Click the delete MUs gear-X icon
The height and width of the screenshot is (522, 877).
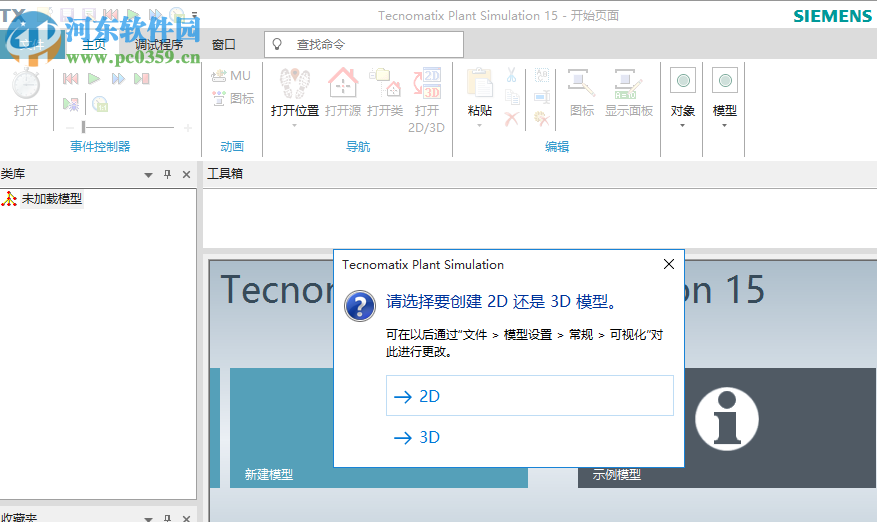pyautogui.click(x=542, y=119)
